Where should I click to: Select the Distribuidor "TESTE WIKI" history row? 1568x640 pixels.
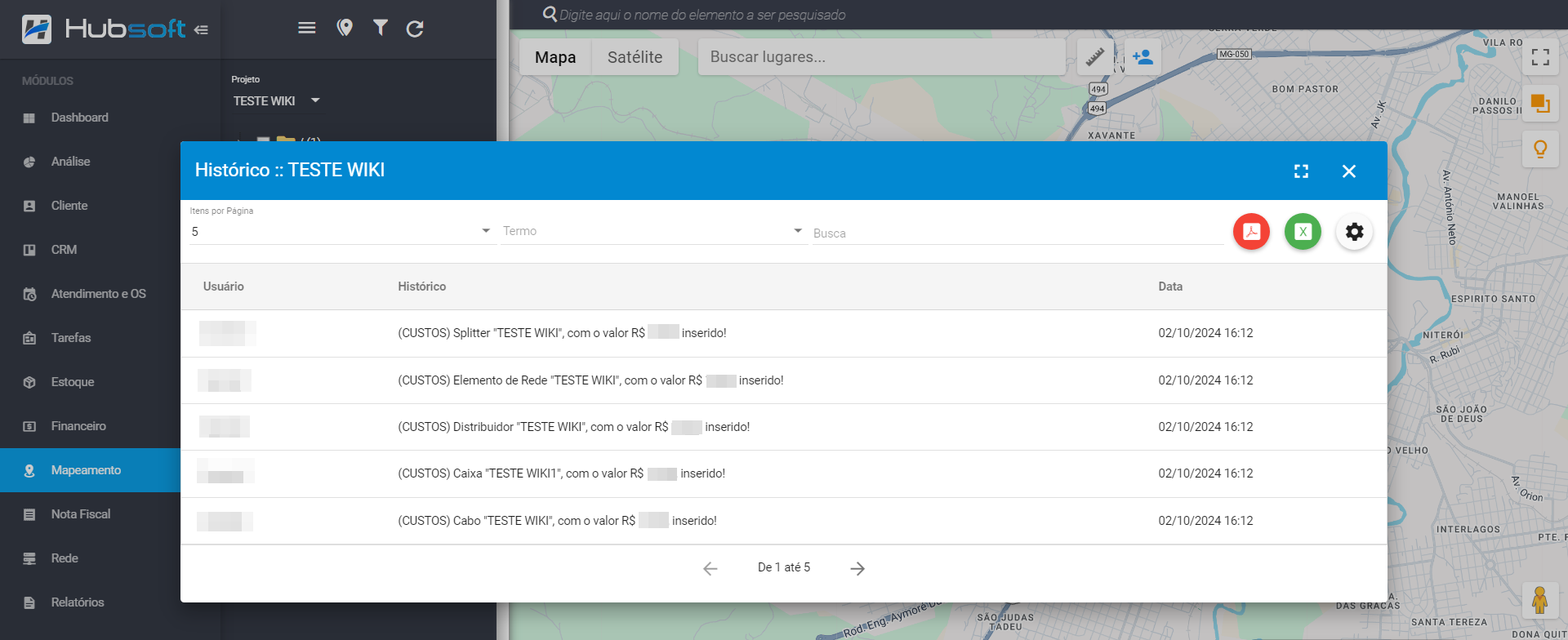(784, 427)
